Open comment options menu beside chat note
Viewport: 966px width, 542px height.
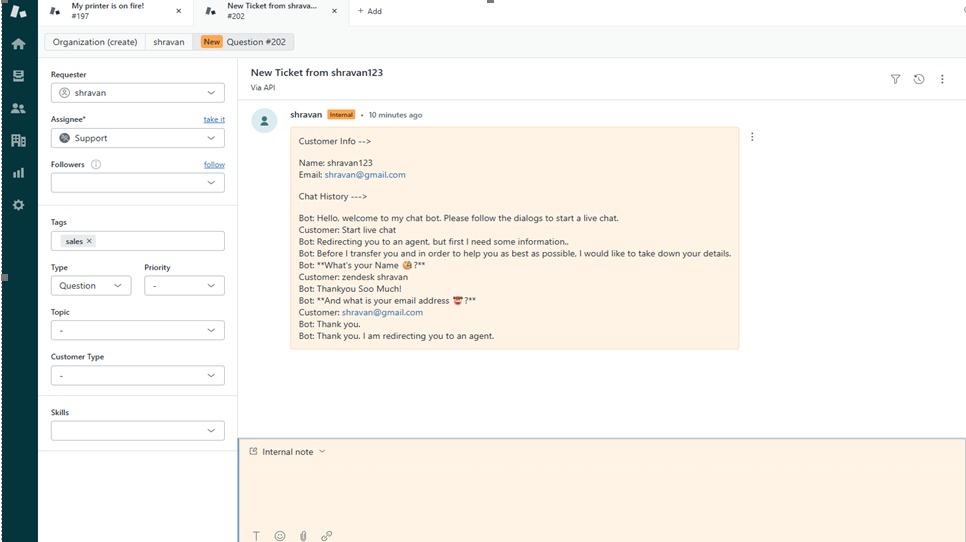752,137
